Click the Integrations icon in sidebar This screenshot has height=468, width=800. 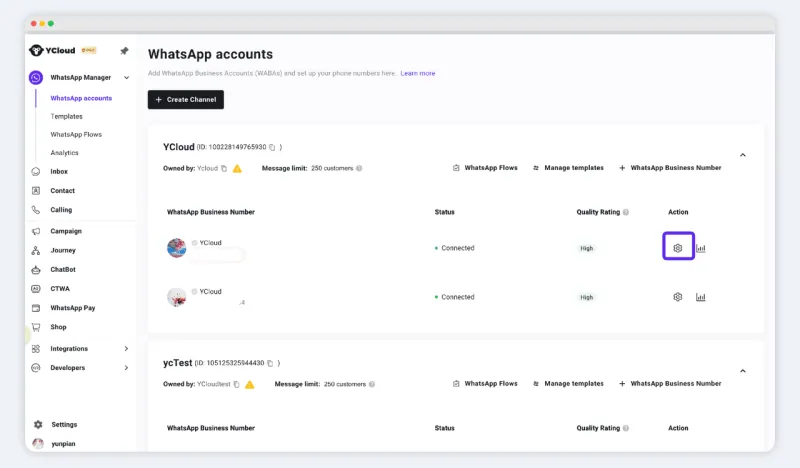[x=36, y=349]
